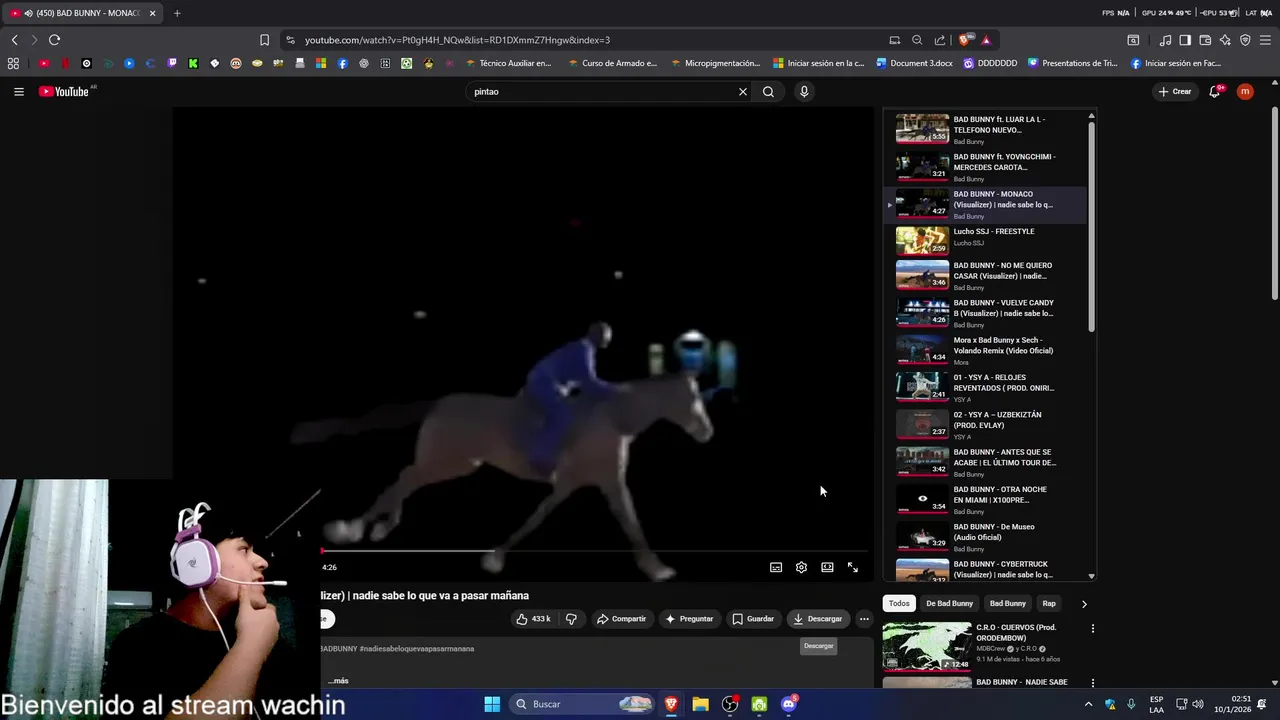Select the Todos filter chip
Screen dimensions: 1280x720
pyautogui.click(x=899, y=603)
